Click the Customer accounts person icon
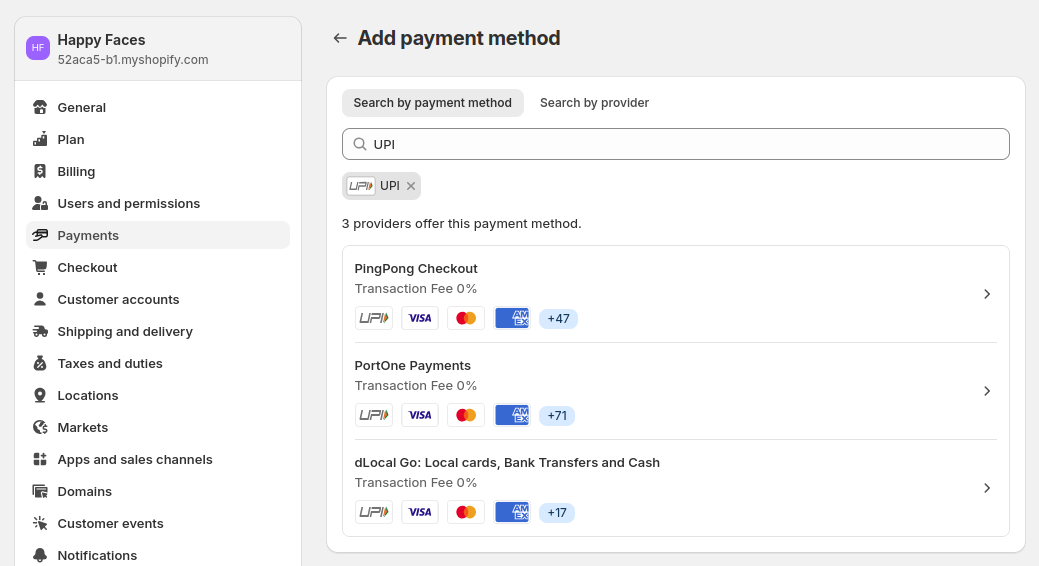Image resolution: width=1039 pixels, height=566 pixels. (x=40, y=300)
